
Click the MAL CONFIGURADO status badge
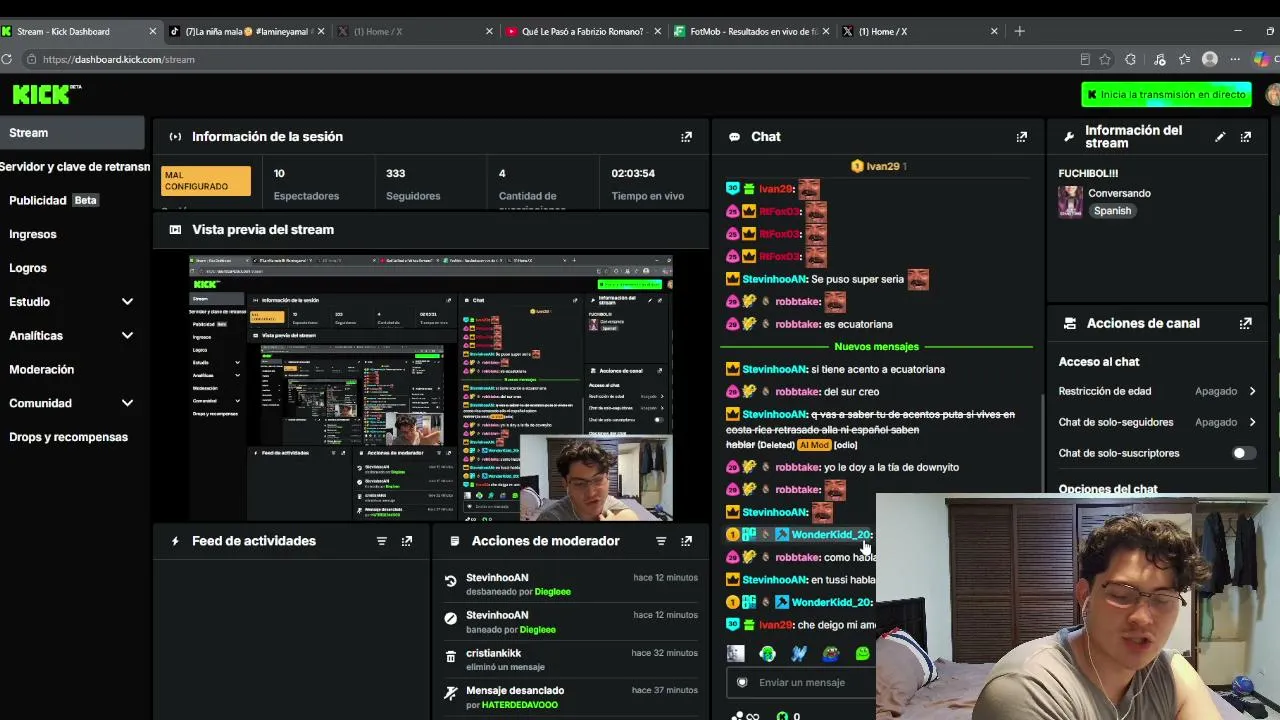[206, 181]
